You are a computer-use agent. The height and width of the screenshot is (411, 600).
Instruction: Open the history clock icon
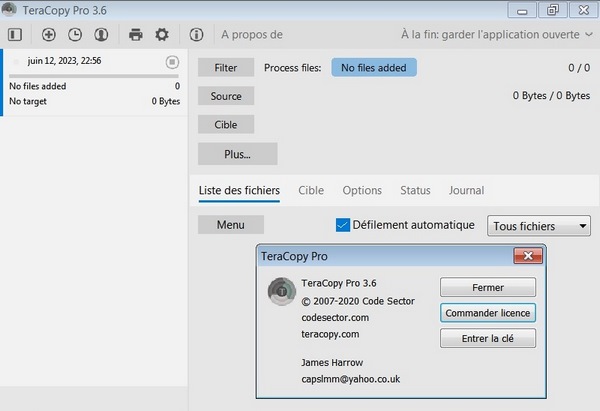pos(75,35)
